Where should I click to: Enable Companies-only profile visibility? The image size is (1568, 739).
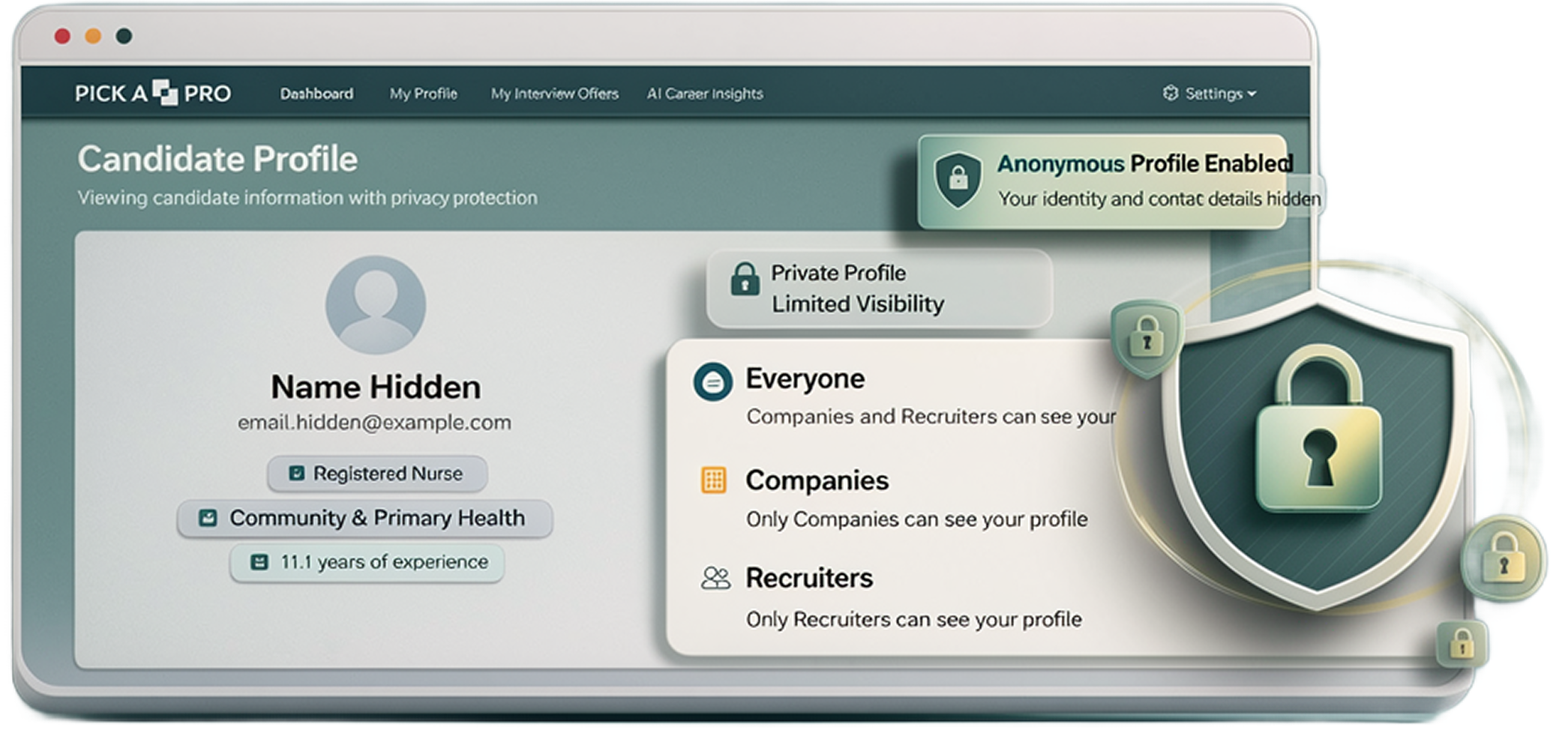pyautogui.click(x=818, y=480)
